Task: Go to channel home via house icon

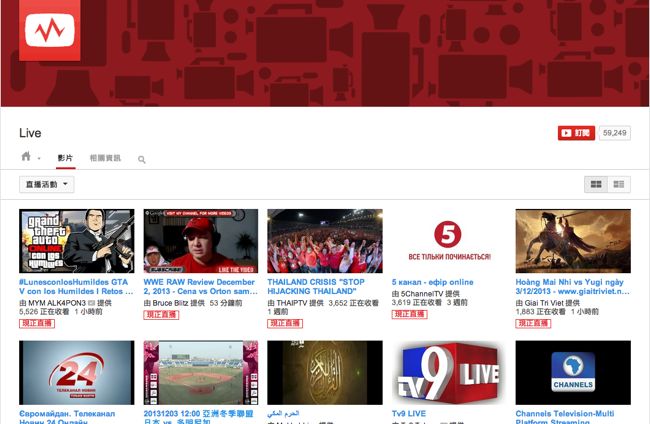Action: tap(26, 157)
